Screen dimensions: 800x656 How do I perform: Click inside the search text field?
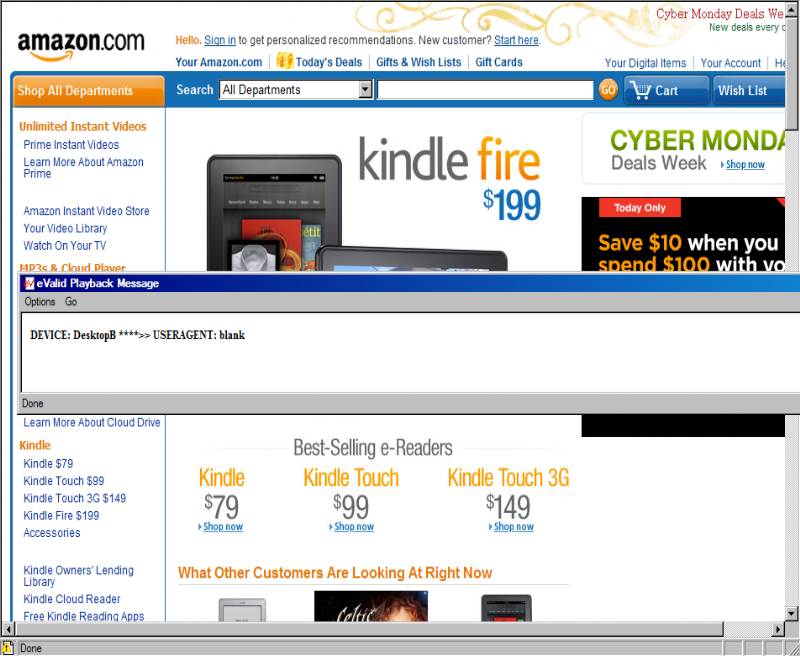485,90
